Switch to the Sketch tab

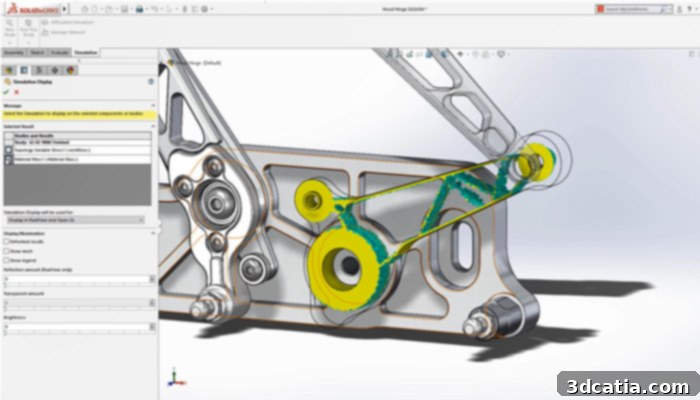click(37, 53)
